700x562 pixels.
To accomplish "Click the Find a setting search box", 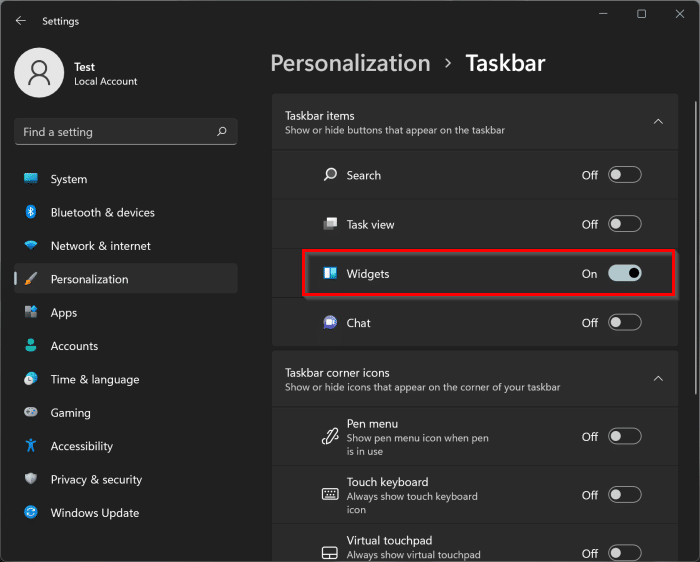I will click(x=115, y=131).
